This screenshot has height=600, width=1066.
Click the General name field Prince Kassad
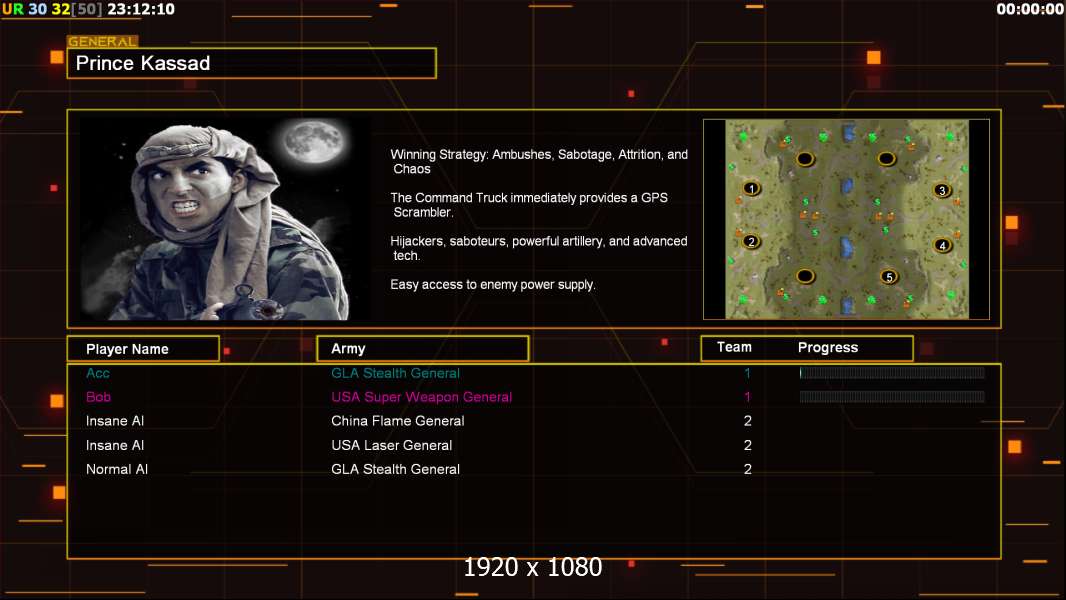pyautogui.click(x=252, y=63)
